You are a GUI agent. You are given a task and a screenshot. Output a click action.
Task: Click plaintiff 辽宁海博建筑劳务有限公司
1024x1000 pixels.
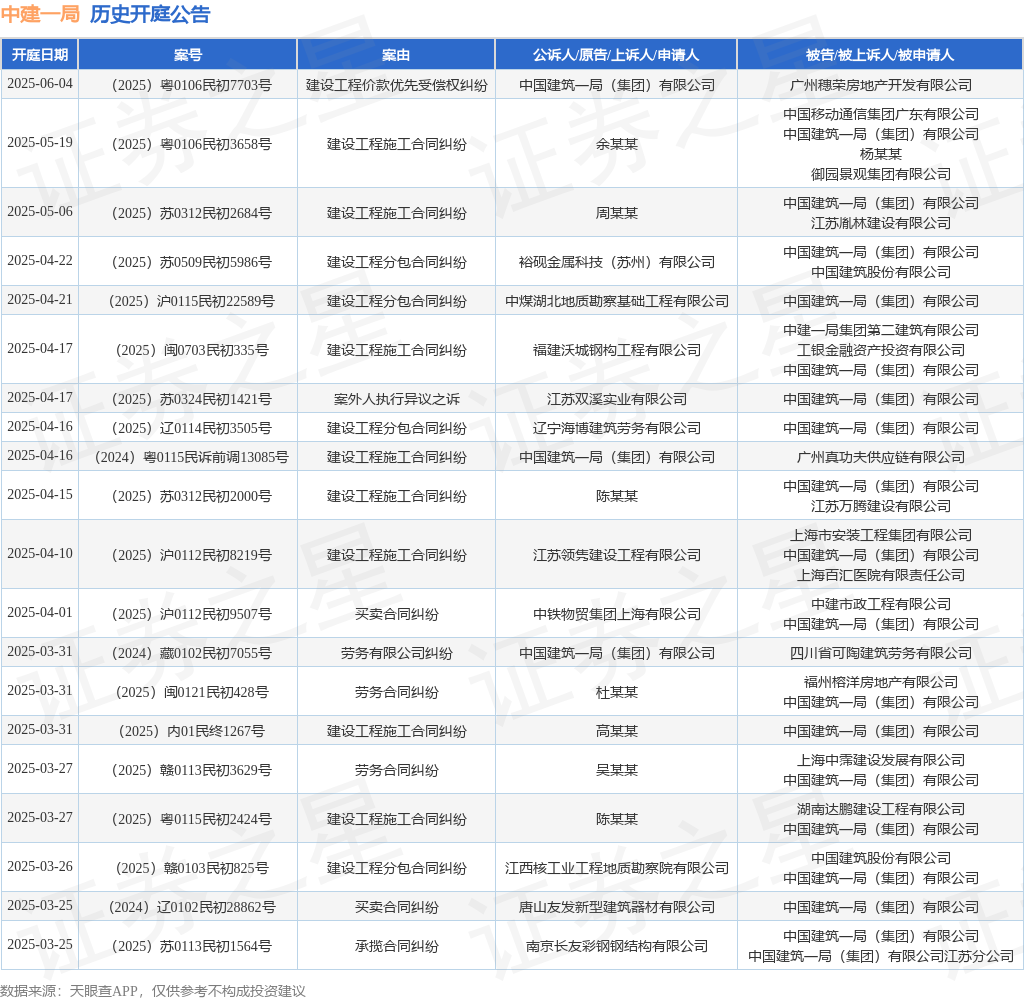pyautogui.click(x=616, y=428)
